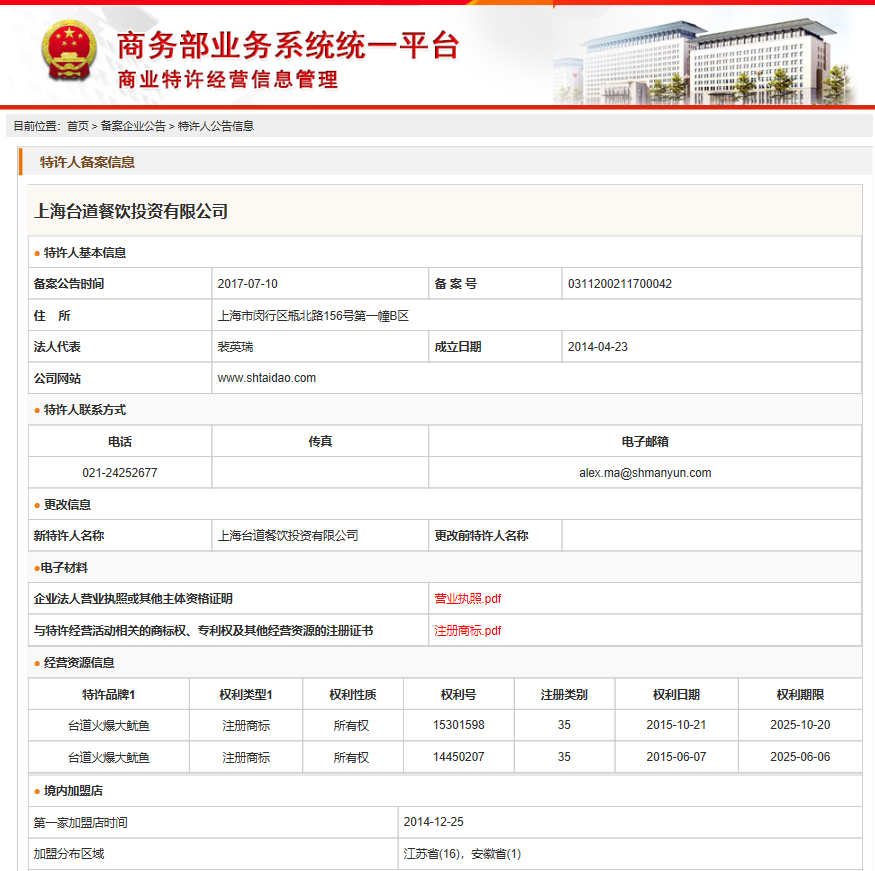Screen dimensions: 875x871
Task: Select phone number 021-24252677
Action: [120, 473]
